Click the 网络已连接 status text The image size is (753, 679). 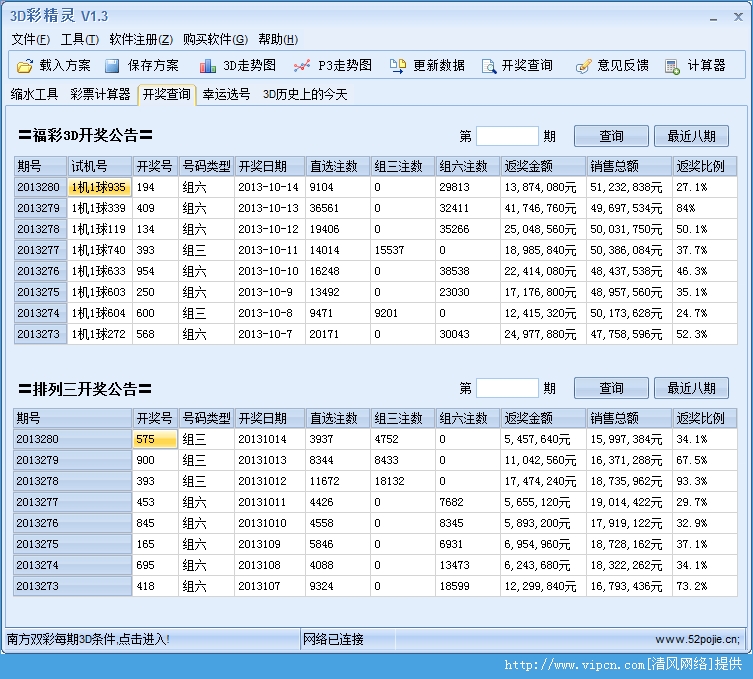pos(333,640)
